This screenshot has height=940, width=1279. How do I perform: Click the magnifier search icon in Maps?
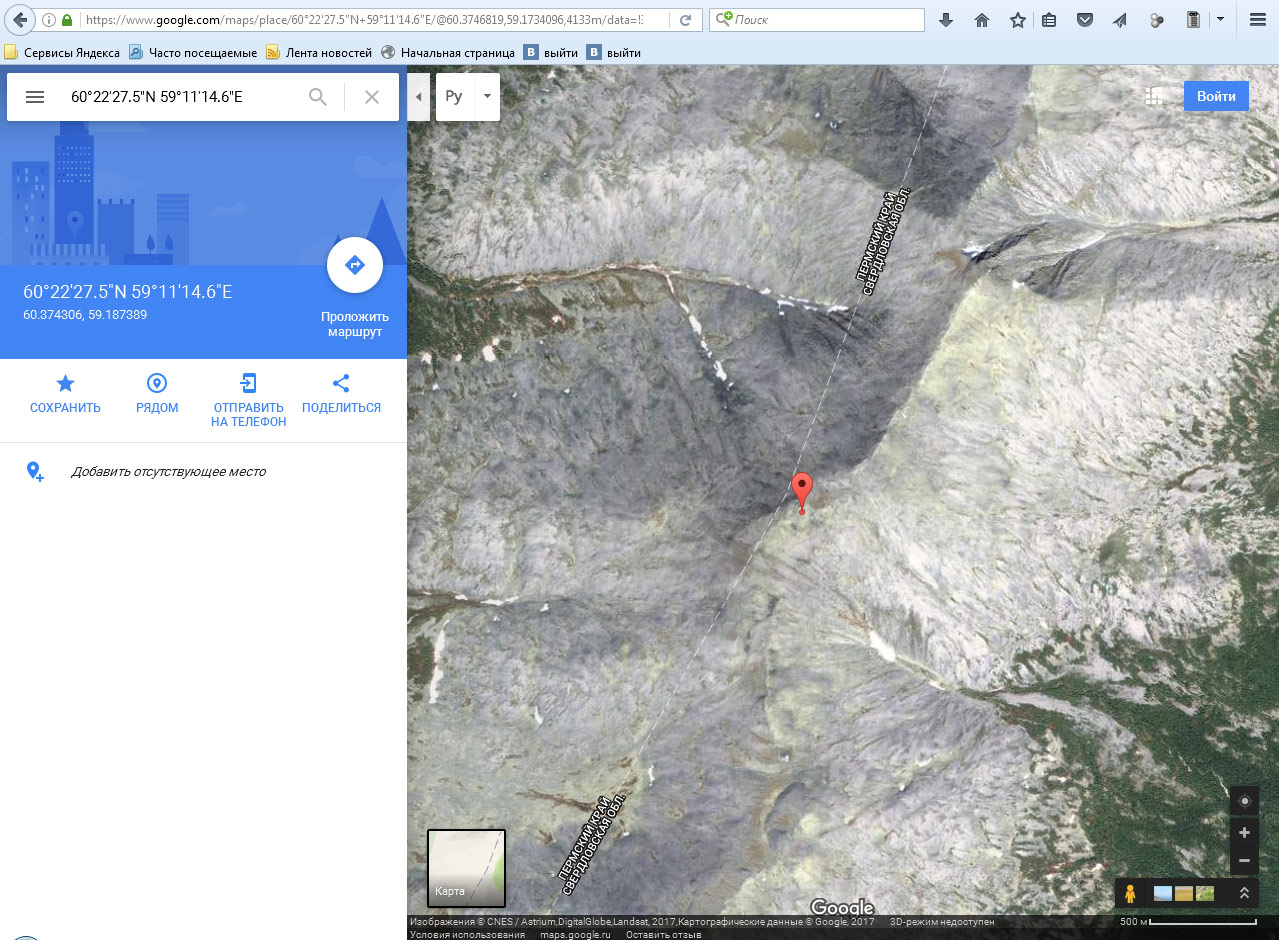point(318,97)
